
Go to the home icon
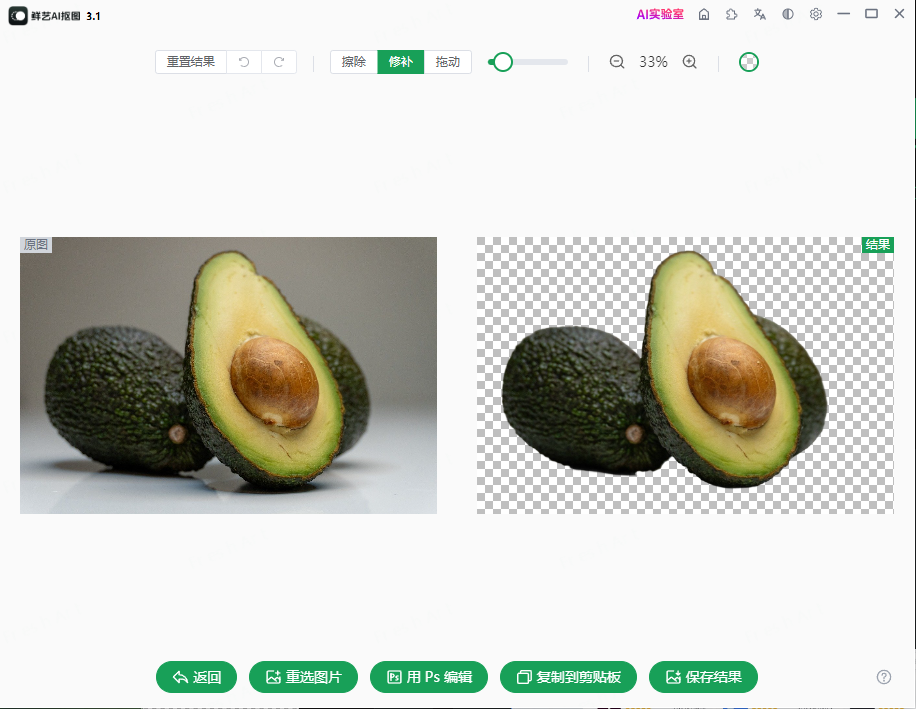coord(704,15)
